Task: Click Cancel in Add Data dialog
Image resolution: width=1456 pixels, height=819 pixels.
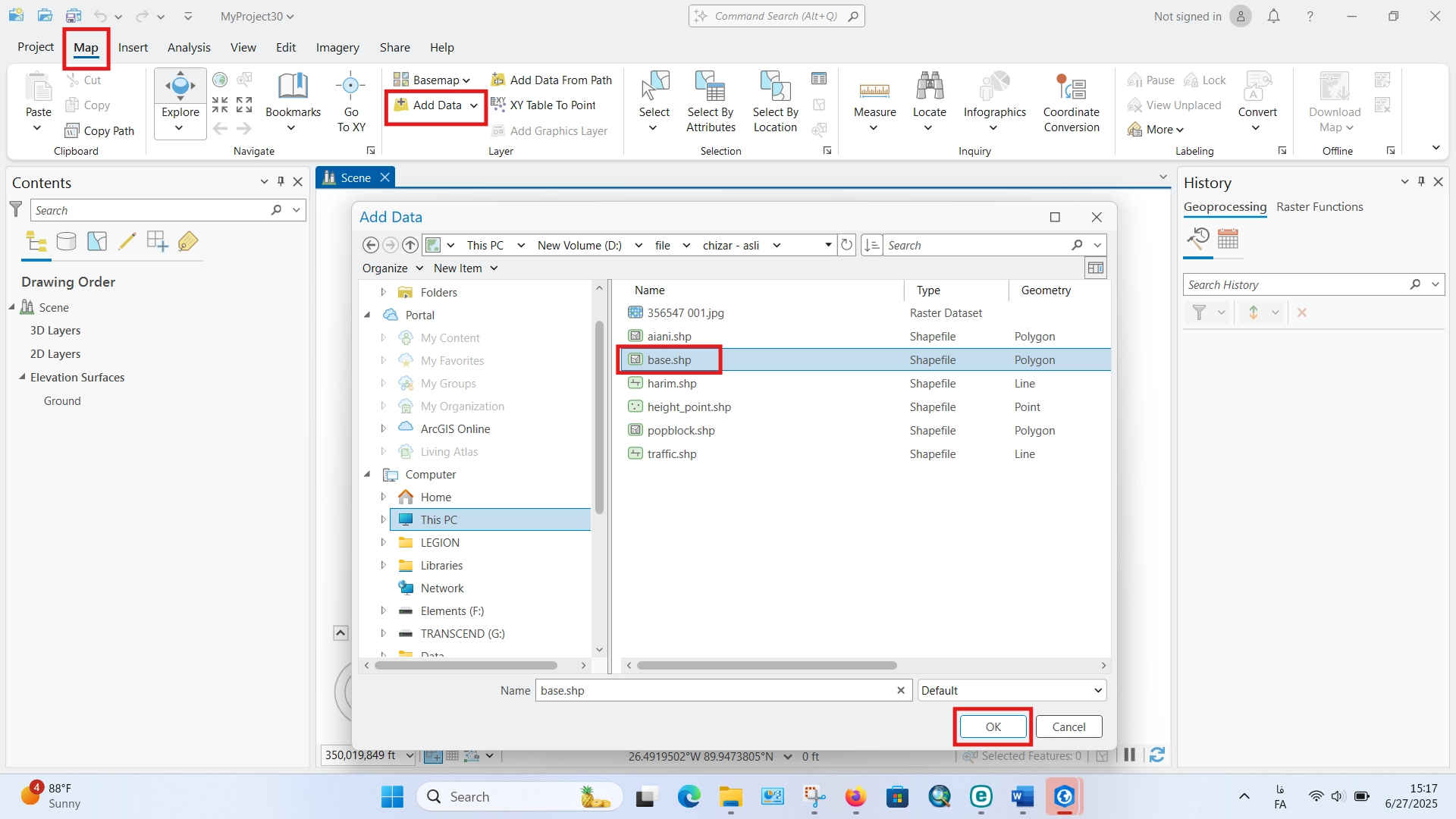Action: (x=1068, y=726)
